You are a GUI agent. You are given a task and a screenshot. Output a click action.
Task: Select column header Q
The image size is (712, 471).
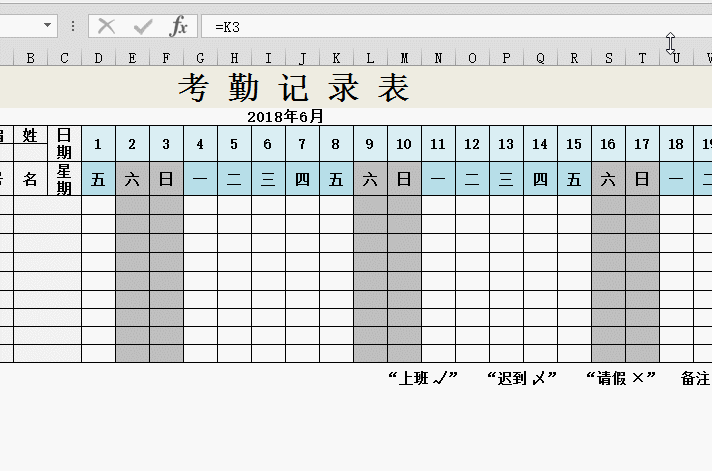[x=540, y=58]
